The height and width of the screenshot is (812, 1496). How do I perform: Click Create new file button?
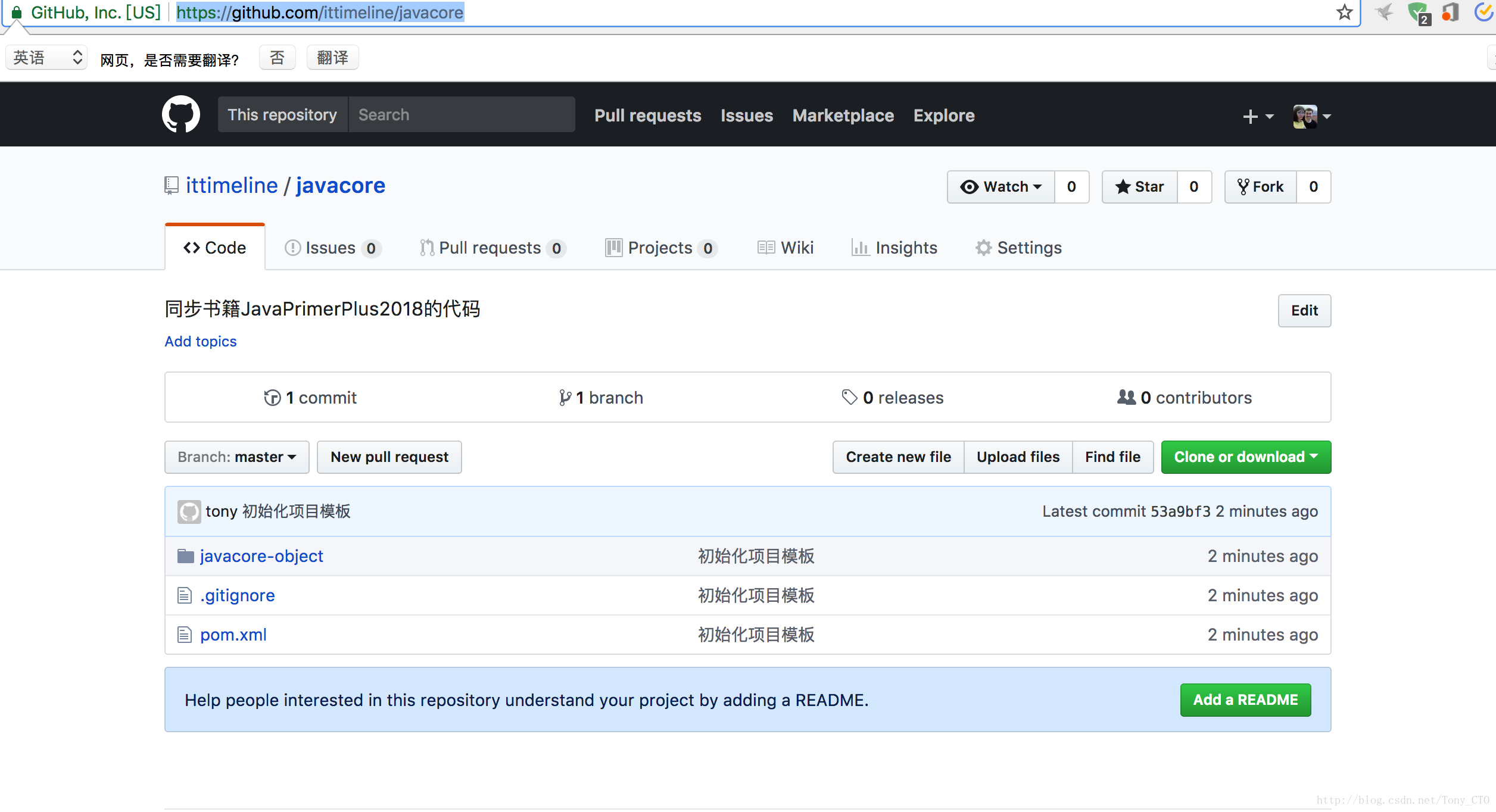tap(898, 457)
